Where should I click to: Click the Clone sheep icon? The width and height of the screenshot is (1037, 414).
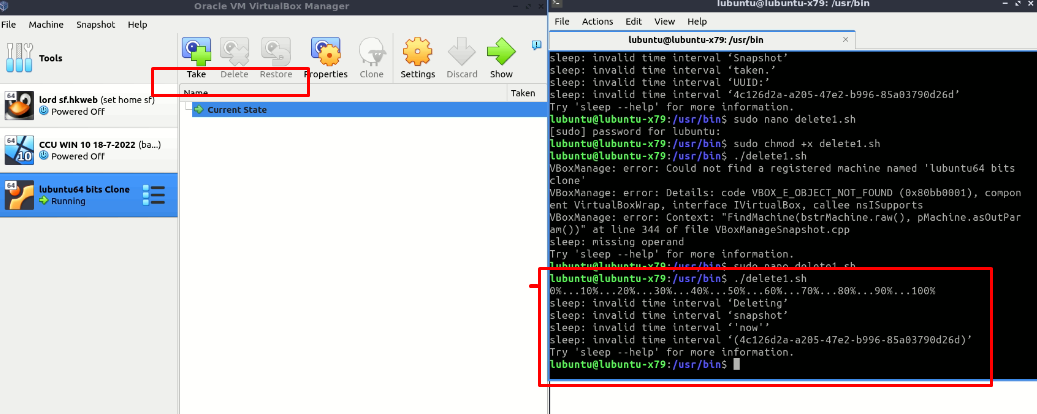click(371, 52)
